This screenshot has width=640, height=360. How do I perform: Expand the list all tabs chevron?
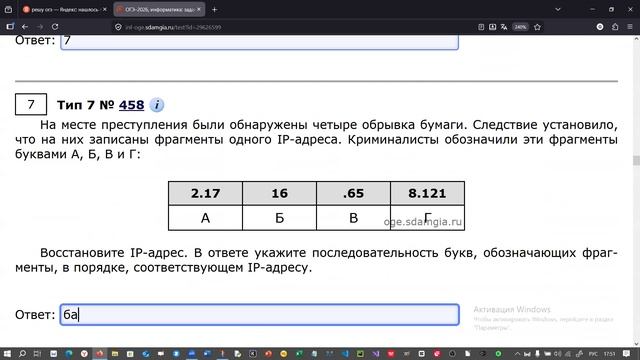tap(558, 9)
